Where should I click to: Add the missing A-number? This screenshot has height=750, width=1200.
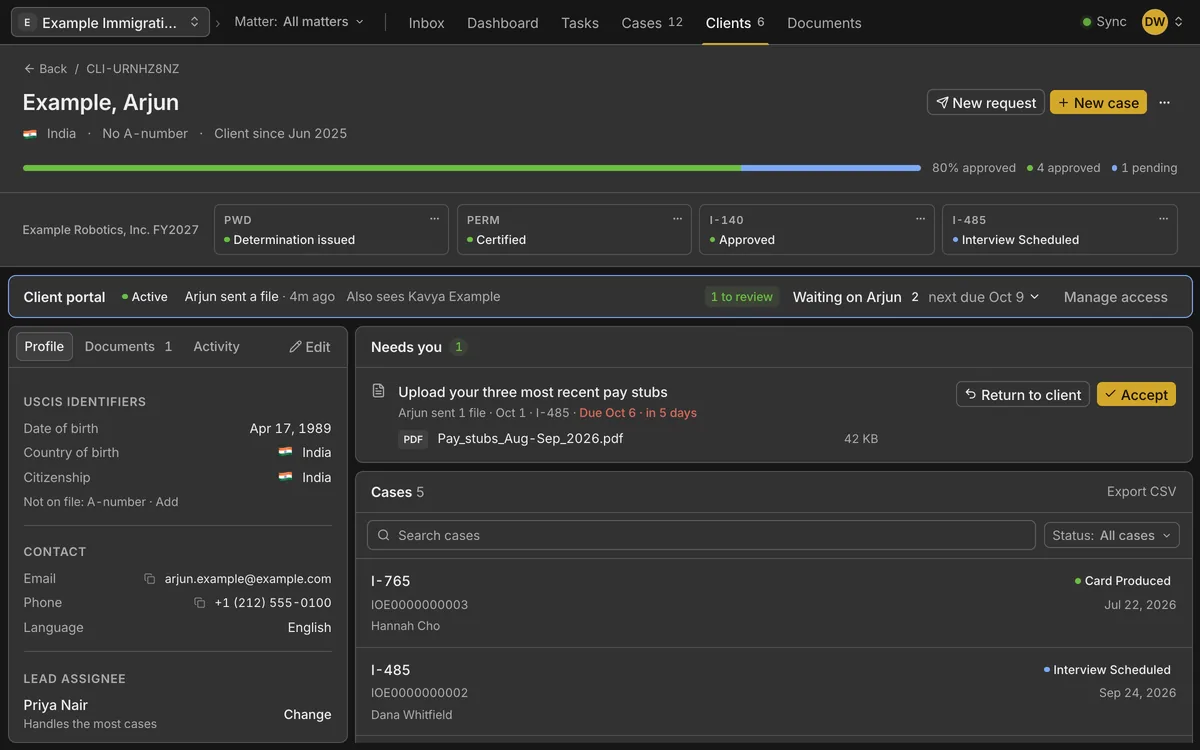tap(167, 502)
